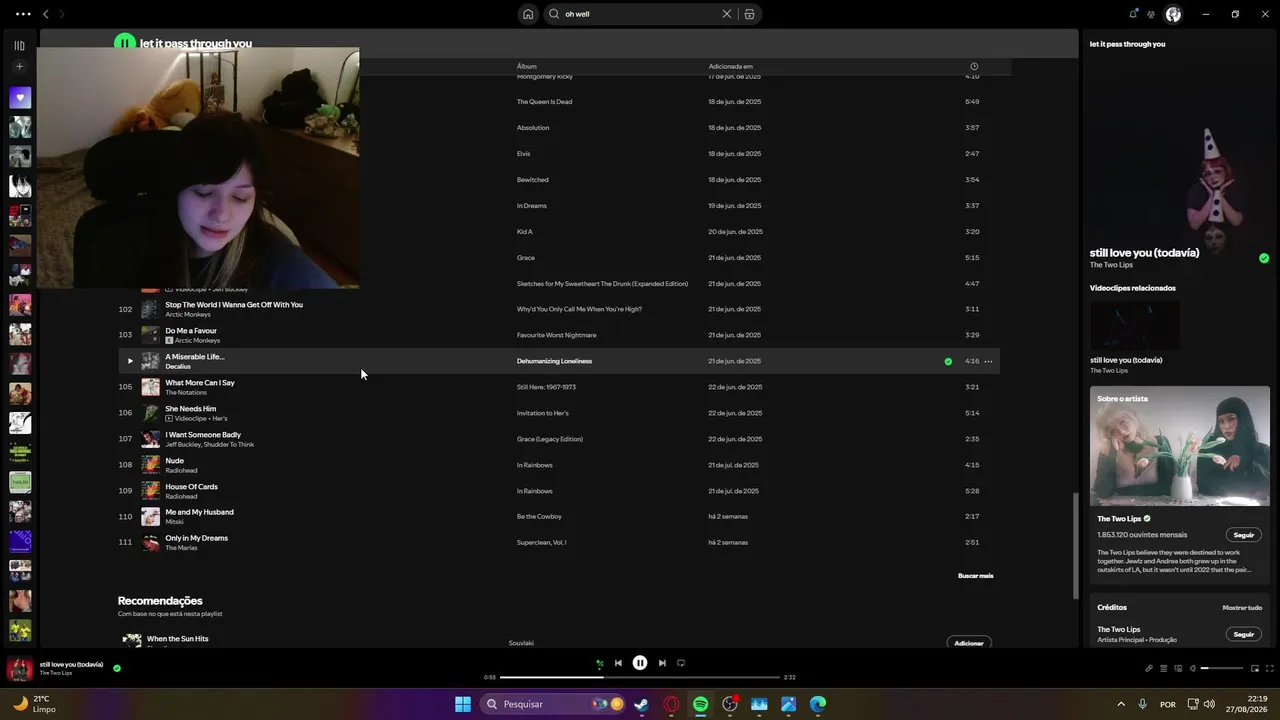Click Buscar mais to find more songs
The height and width of the screenshot is (720, 1280).
976,576
